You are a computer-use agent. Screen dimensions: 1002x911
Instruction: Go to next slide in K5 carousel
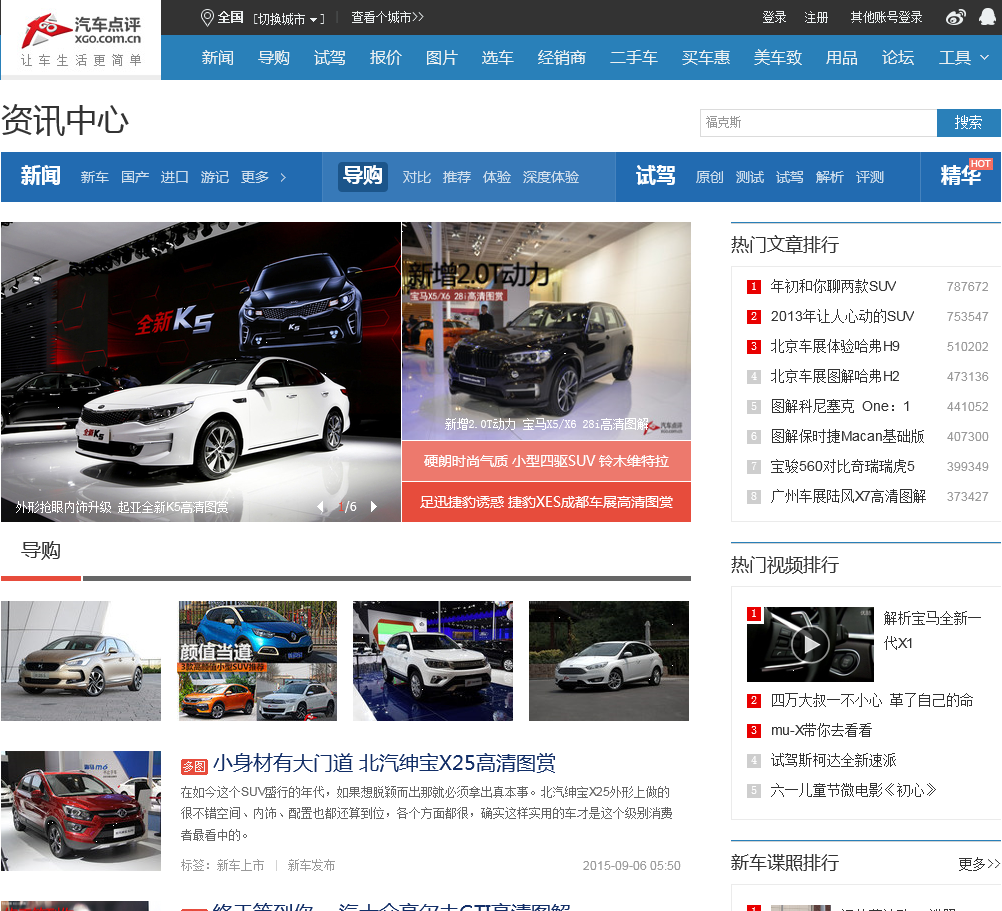pos(374,507)
